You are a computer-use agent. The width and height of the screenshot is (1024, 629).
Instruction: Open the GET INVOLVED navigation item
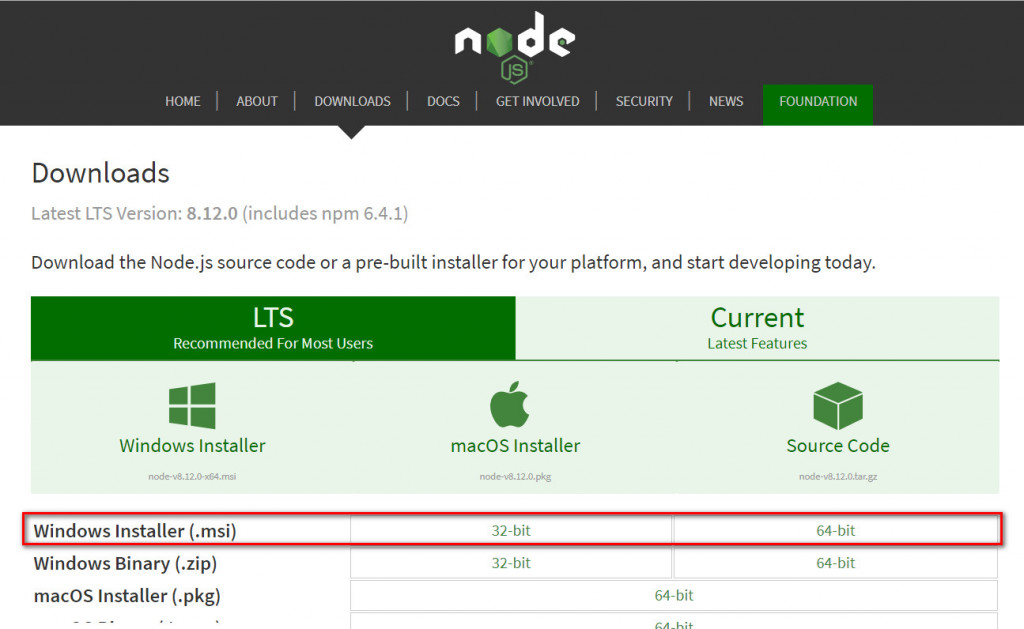(x=537, y=101)
